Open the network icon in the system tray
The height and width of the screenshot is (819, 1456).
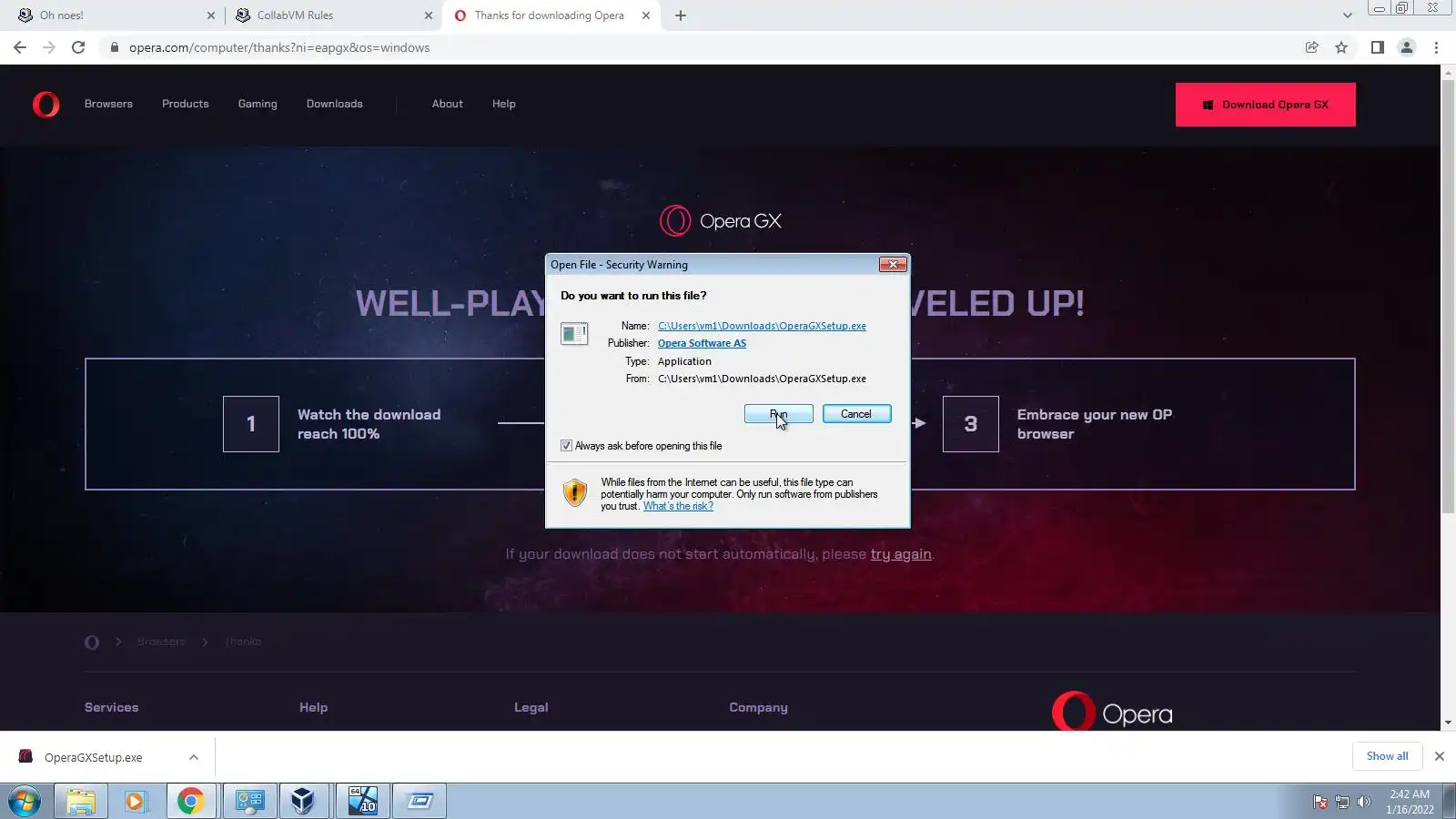click(1342, 802)
